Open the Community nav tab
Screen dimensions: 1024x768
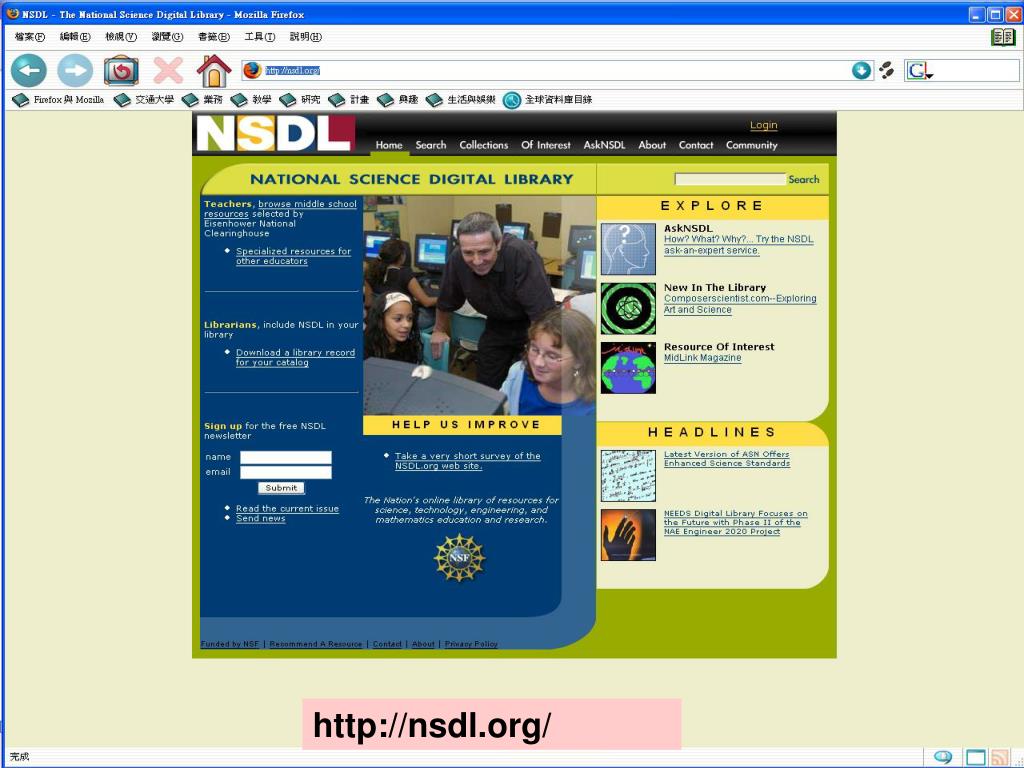coord(752,145)
